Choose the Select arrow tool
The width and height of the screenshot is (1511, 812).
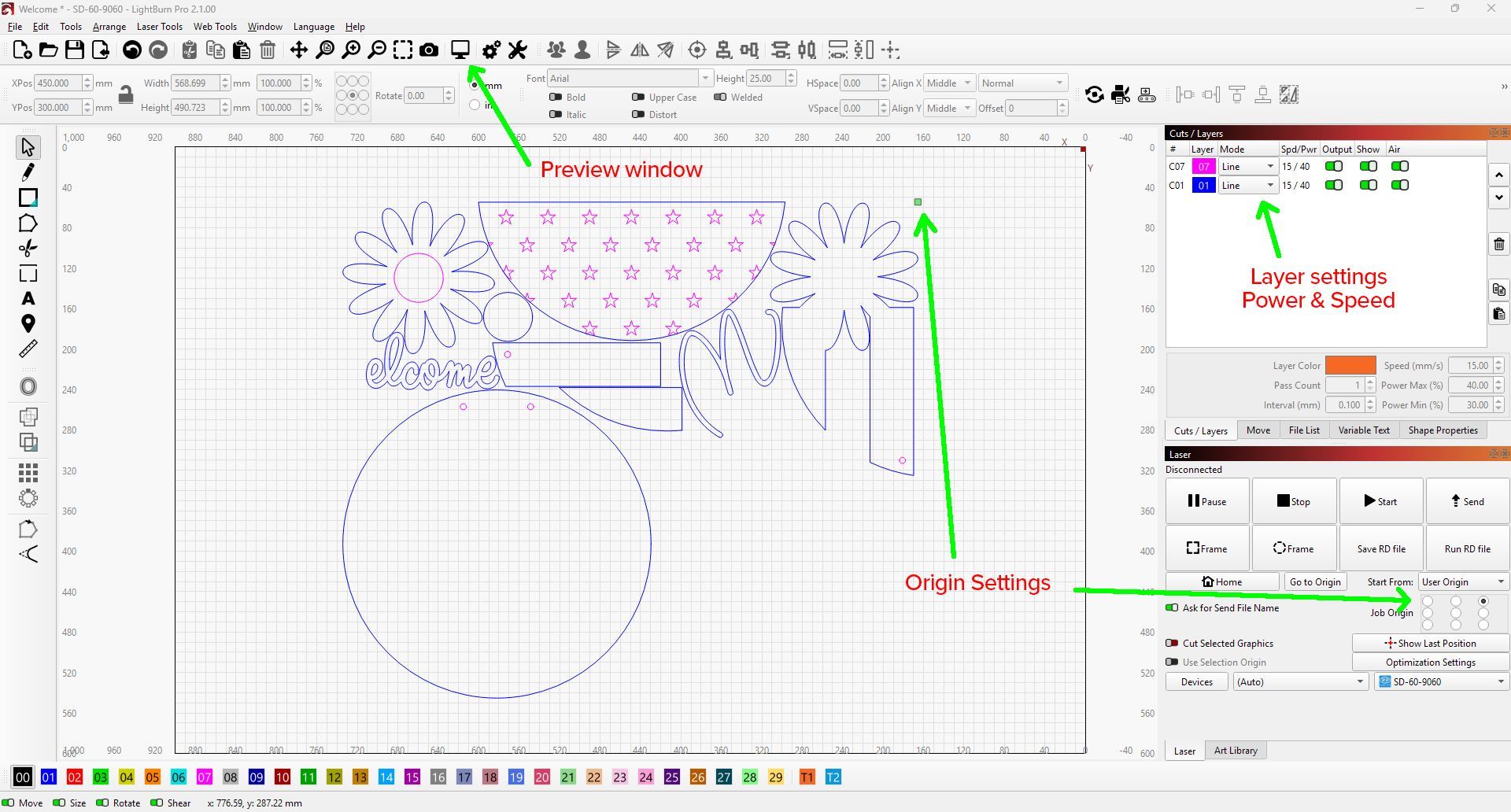pyautogui.click(x=28, y=147)
